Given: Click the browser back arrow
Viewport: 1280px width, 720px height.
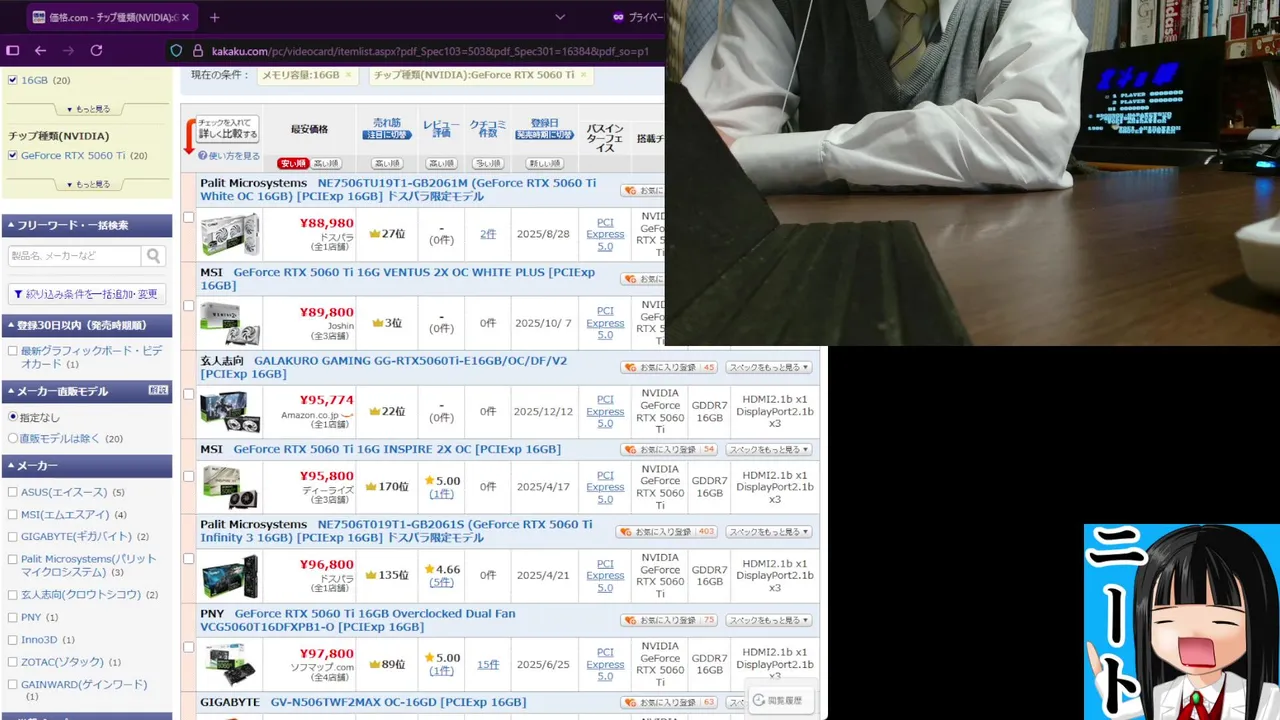Looking at the screenshot, I should click(40, 50).
